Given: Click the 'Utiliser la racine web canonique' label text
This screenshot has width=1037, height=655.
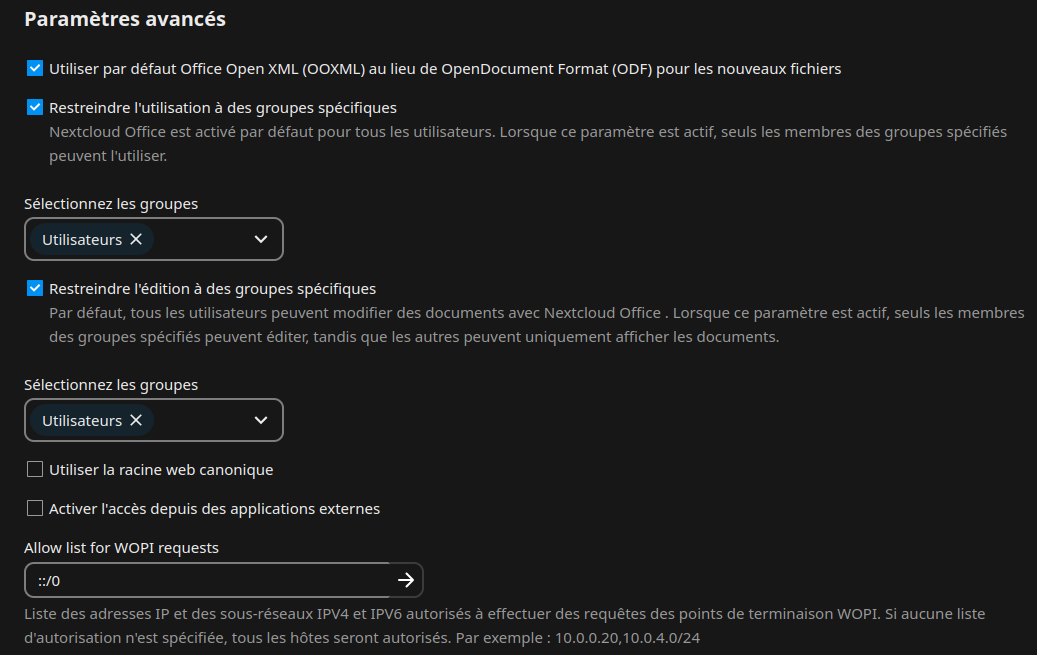Looking at the screenshot, I should coord(161,470).
